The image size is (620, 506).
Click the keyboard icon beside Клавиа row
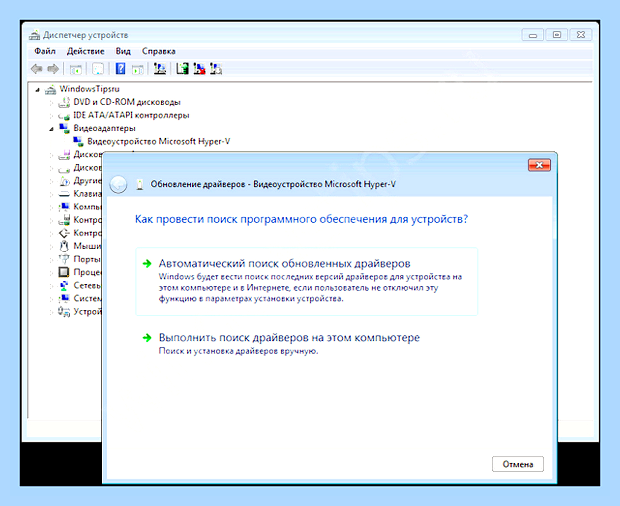point(64,194)
